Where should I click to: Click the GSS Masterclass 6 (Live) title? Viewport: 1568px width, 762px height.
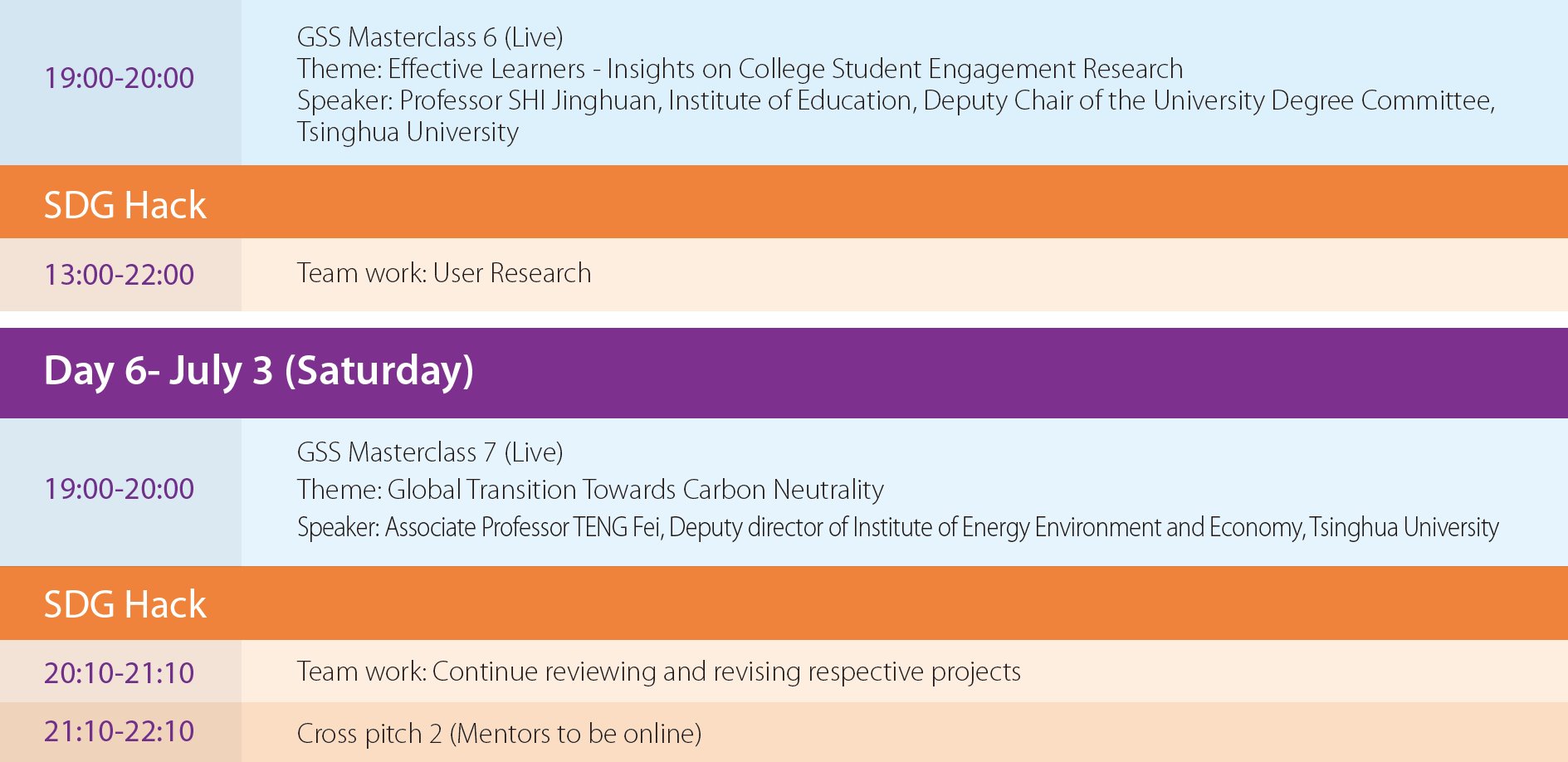click(430, 37)
